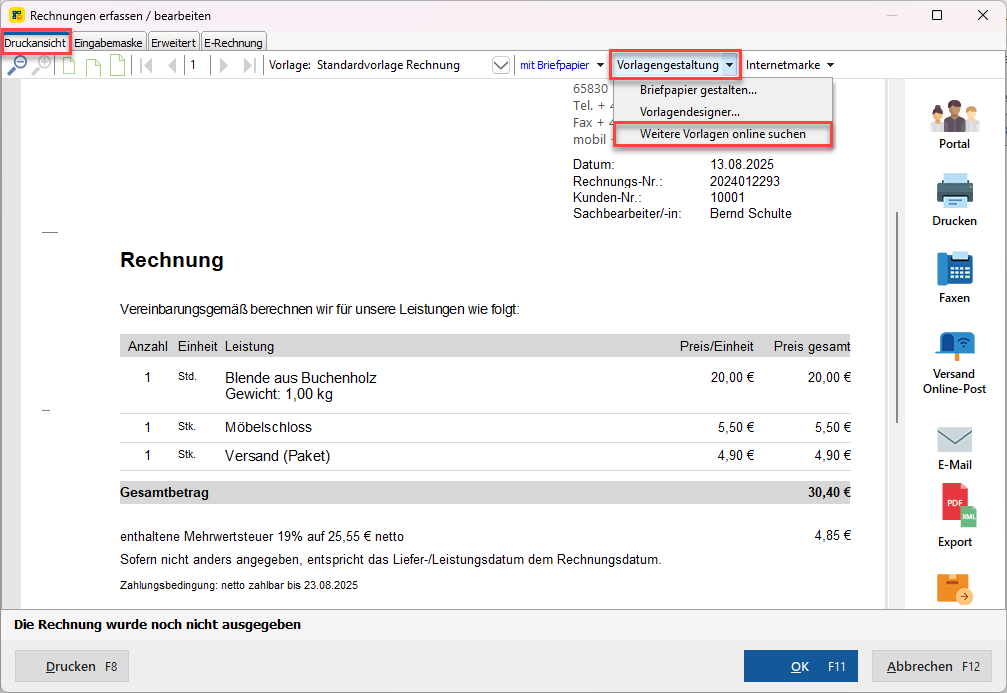The image size is (1007, 693).
Task: Close the Rechnungen erfassen / bearbeiten window
Action: pos(983,15)
